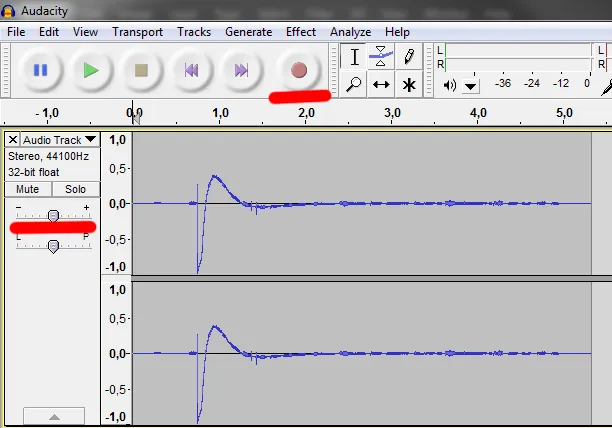Screen dimensions: 612x428
Task: Collapse the track with the bottom arrow
Action: tap(53, 416)
